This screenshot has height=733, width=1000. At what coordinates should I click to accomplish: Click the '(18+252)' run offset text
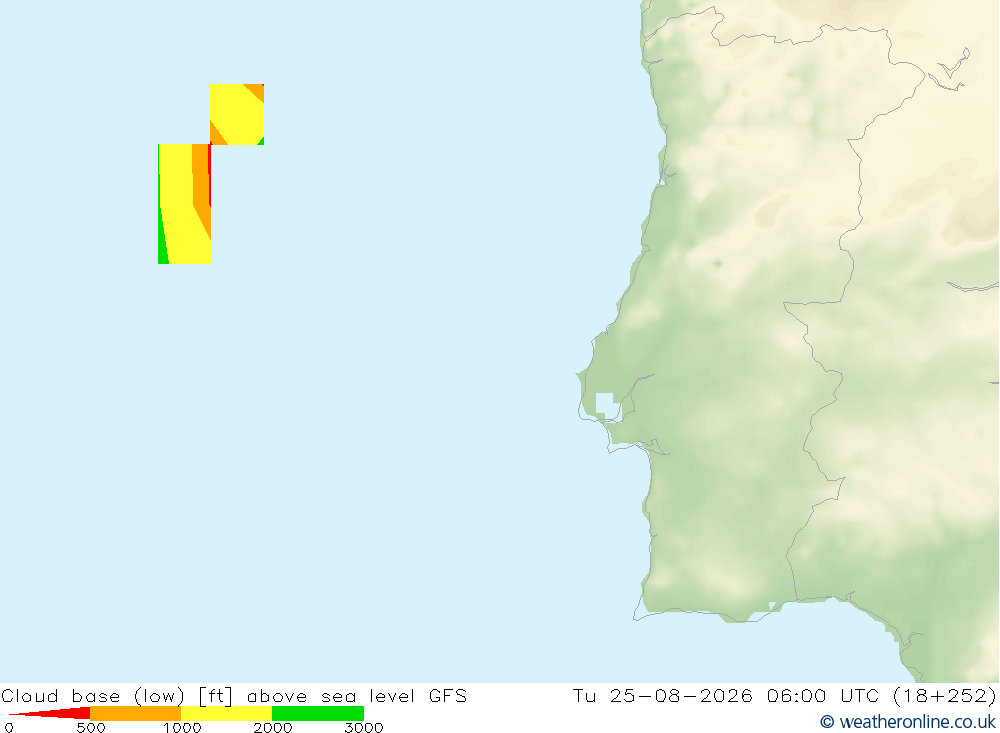click(944, 695)
